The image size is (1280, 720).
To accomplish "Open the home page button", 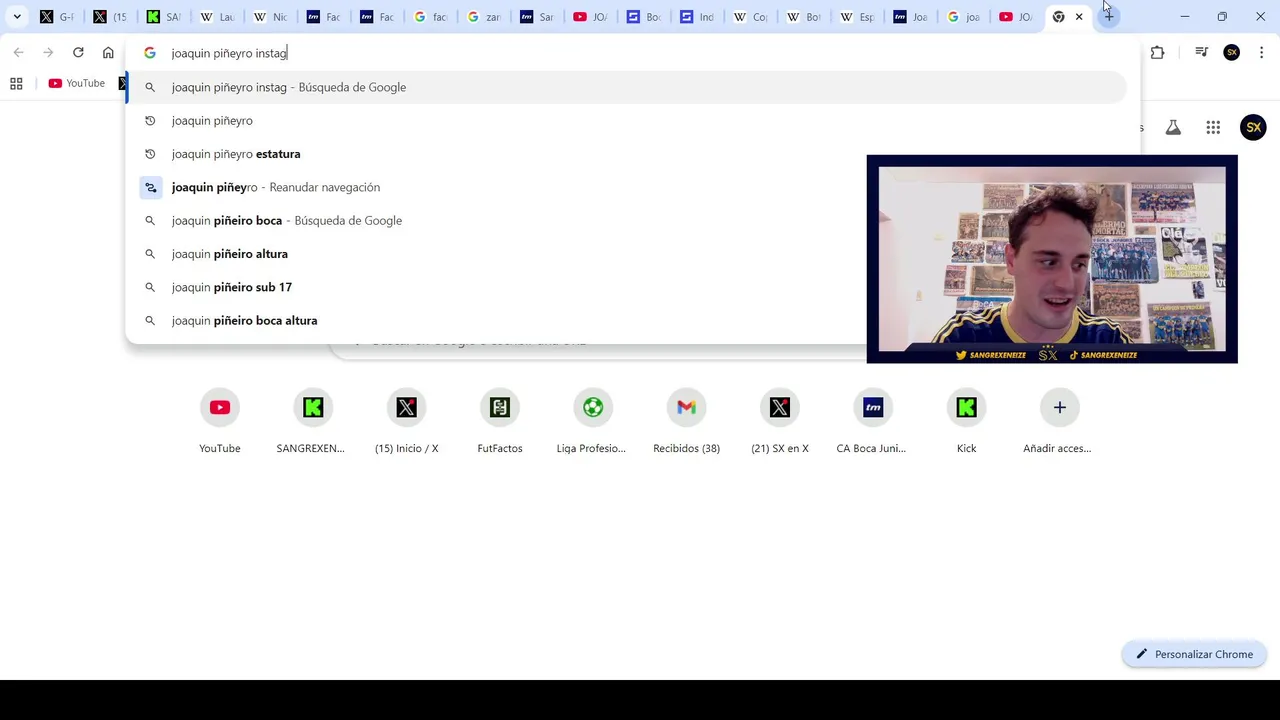I will tap(108, 53).
